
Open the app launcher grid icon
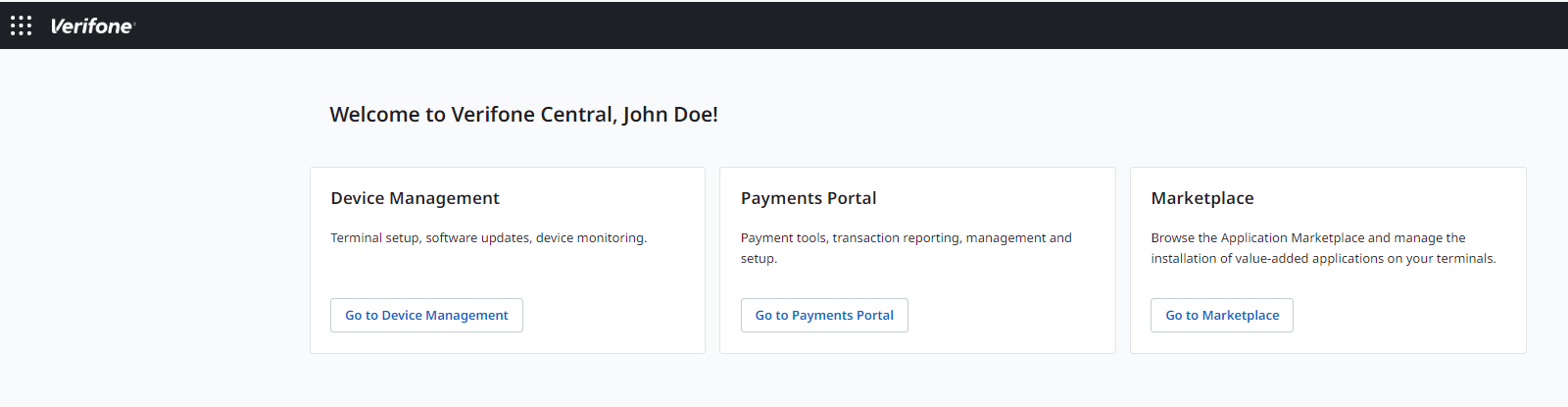point(22,25)
